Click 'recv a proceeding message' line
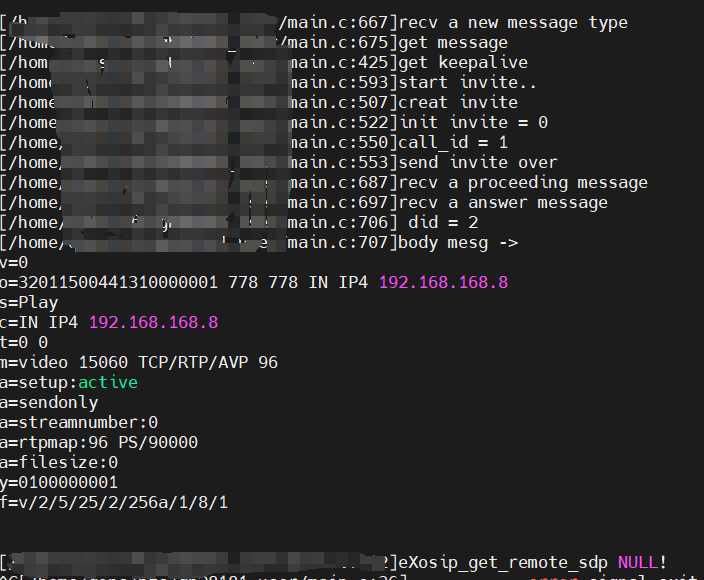The height and width of the screenshot is (580, 704). [523, 183]
